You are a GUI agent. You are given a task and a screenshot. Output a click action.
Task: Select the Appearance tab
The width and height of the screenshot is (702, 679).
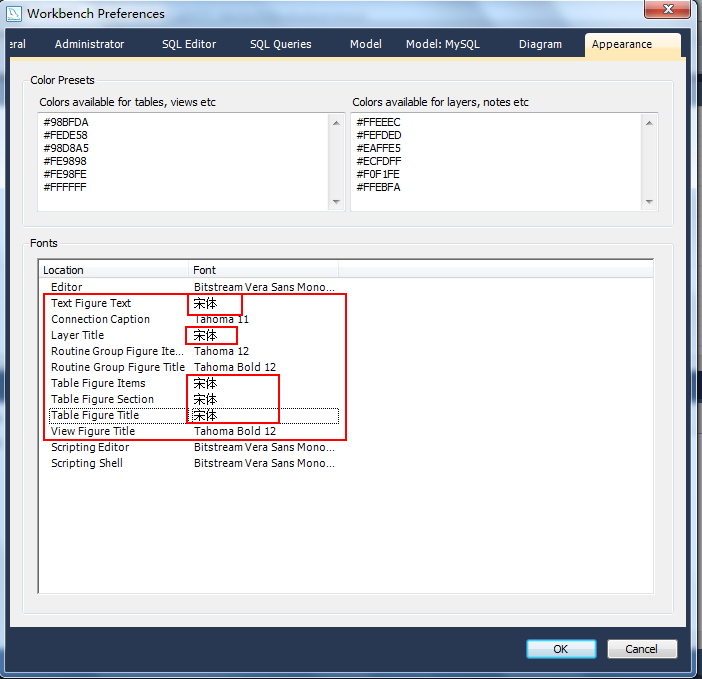click(633, 45)
